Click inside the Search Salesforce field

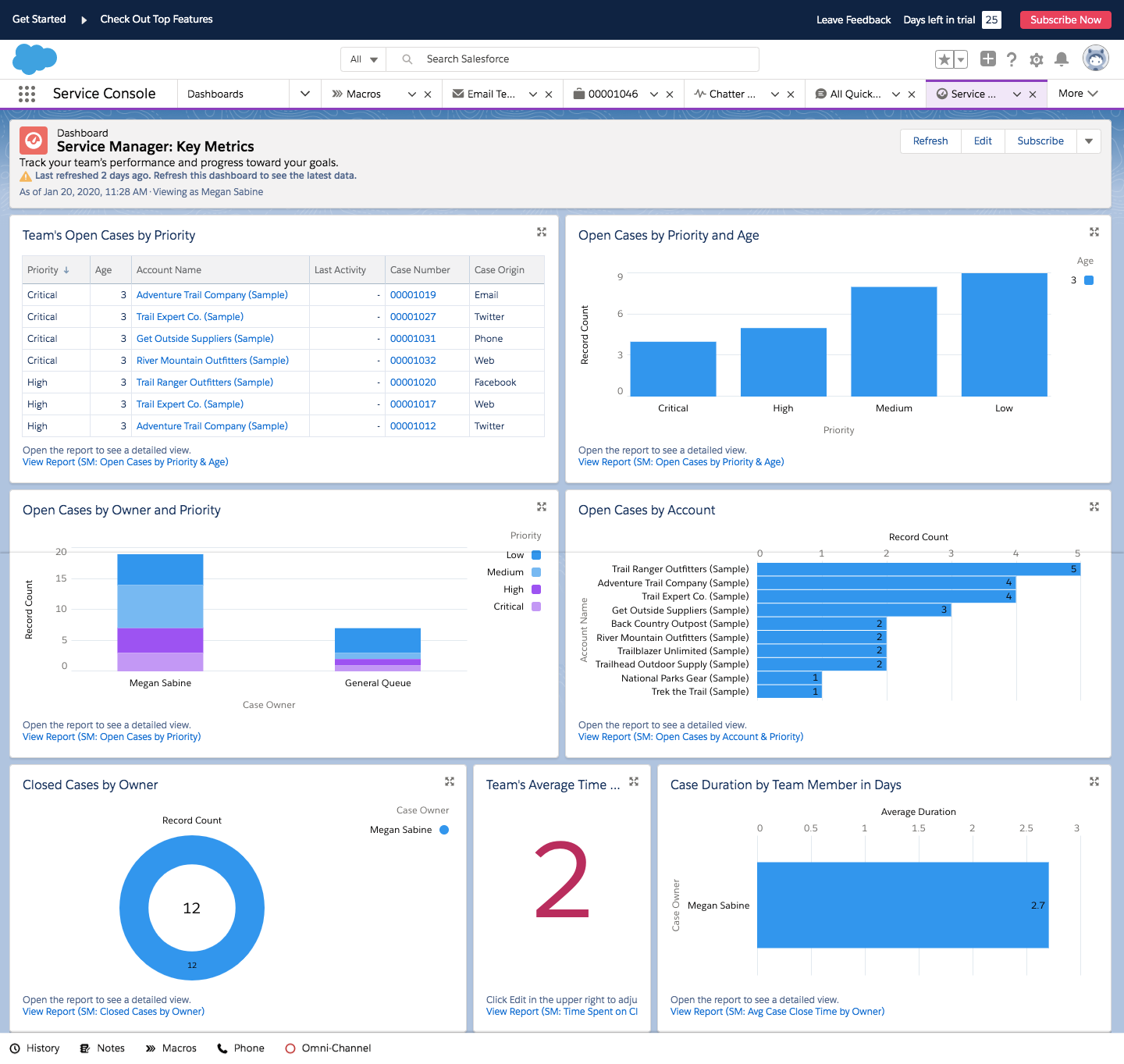click(x=546, y=59)
